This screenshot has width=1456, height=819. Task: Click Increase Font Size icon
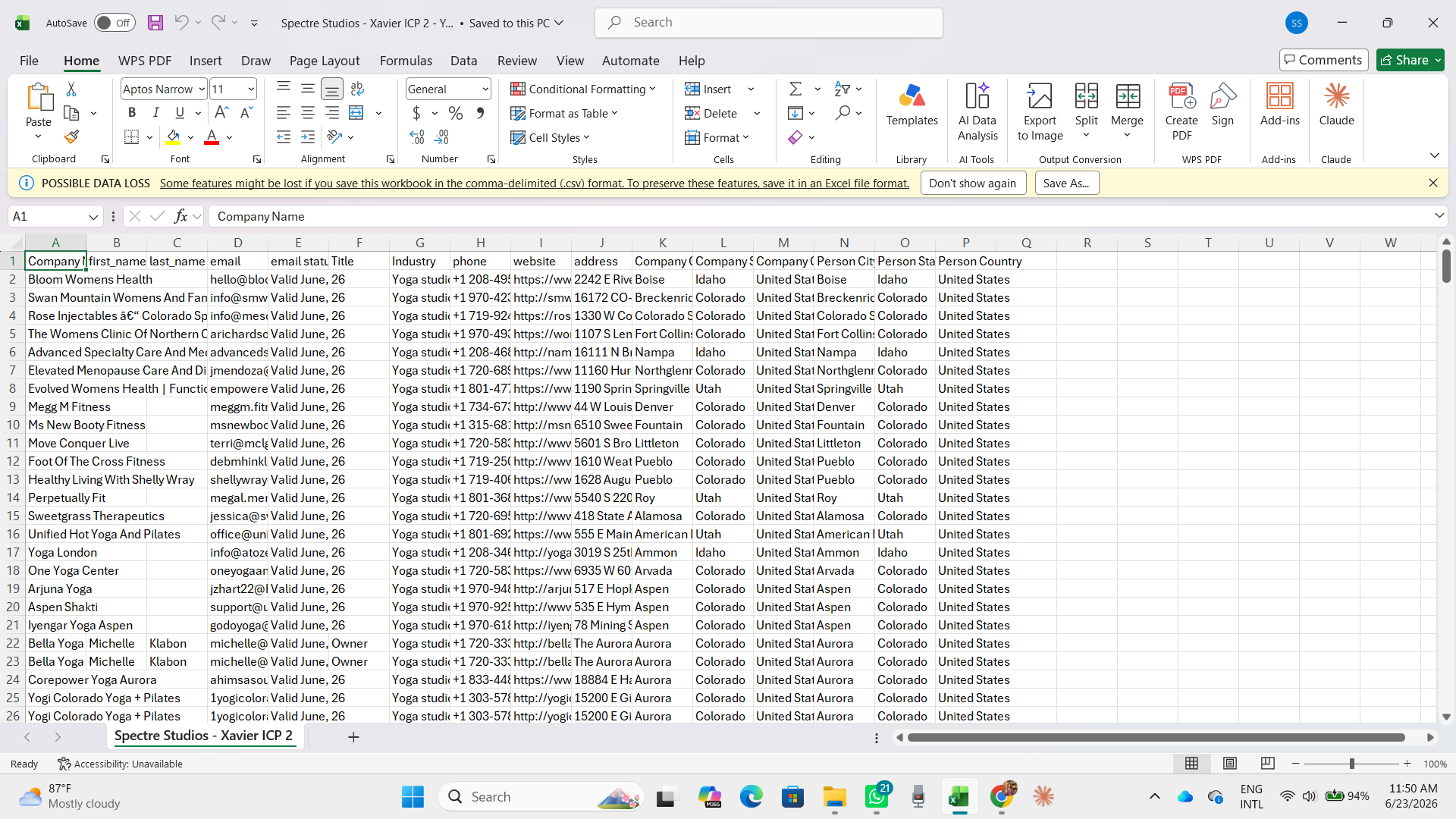pos(221,113)
